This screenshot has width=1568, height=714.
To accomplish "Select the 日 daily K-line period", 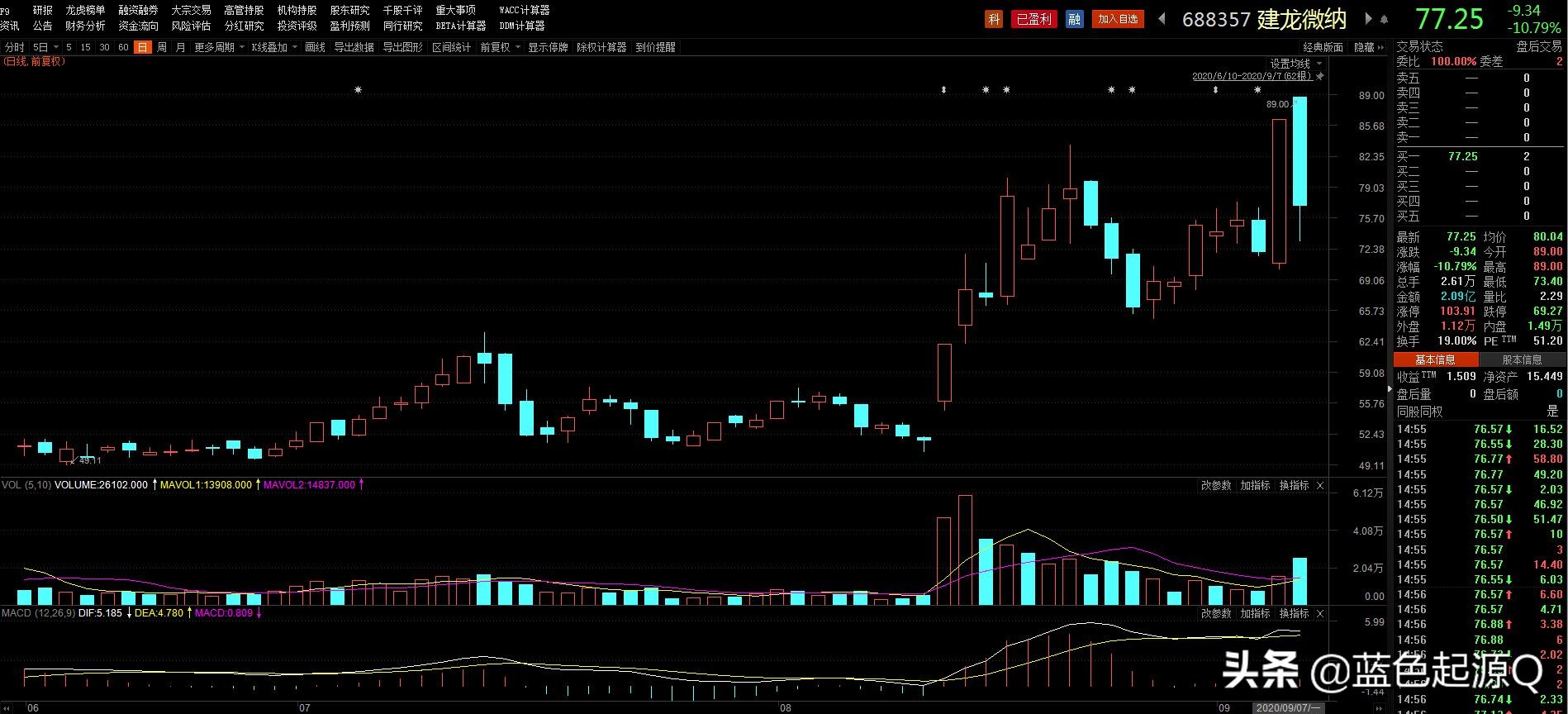I will click(x=143, y=48).
